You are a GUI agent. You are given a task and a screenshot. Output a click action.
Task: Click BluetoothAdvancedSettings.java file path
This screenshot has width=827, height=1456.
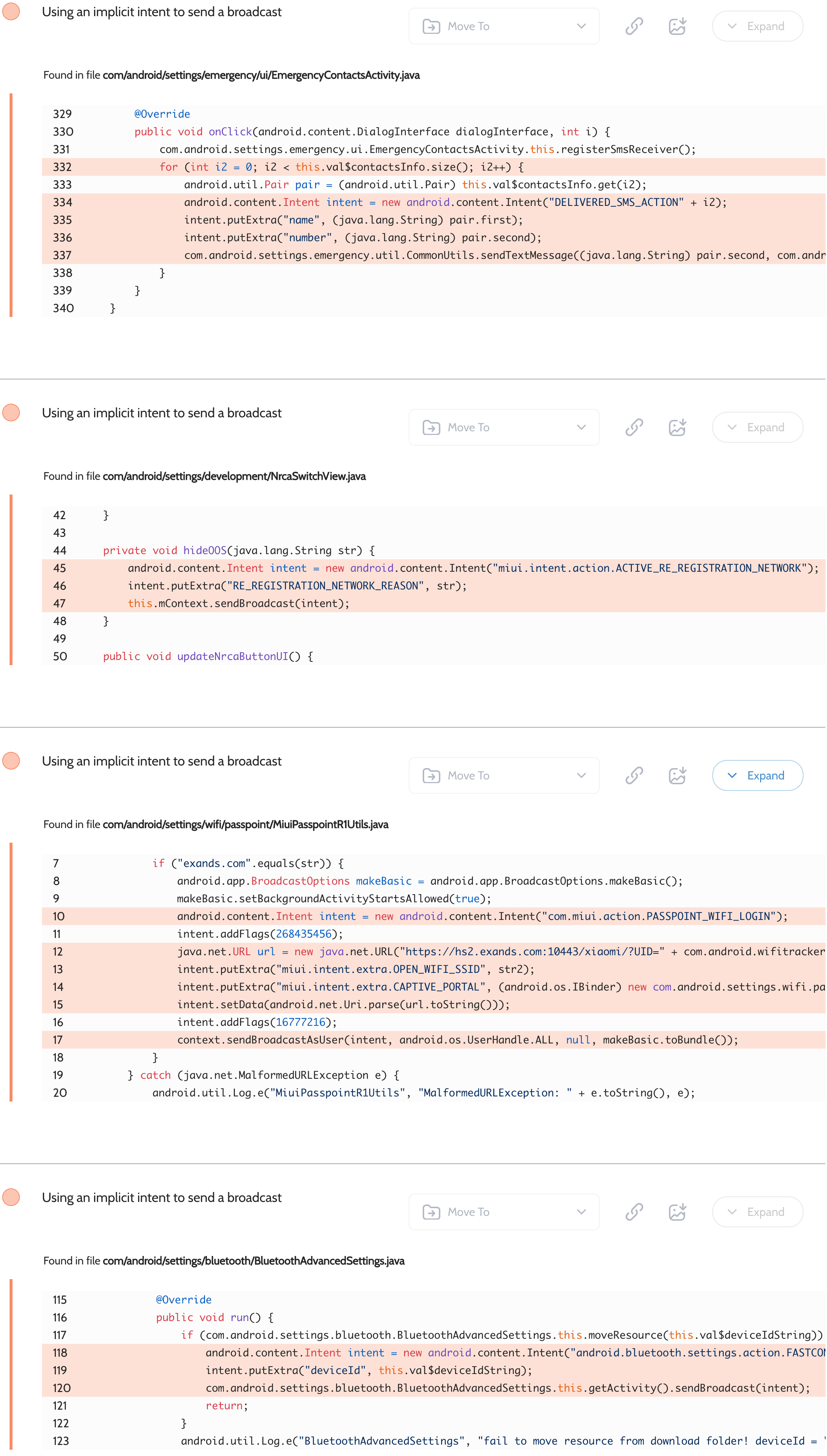[x=253, y=1260]
